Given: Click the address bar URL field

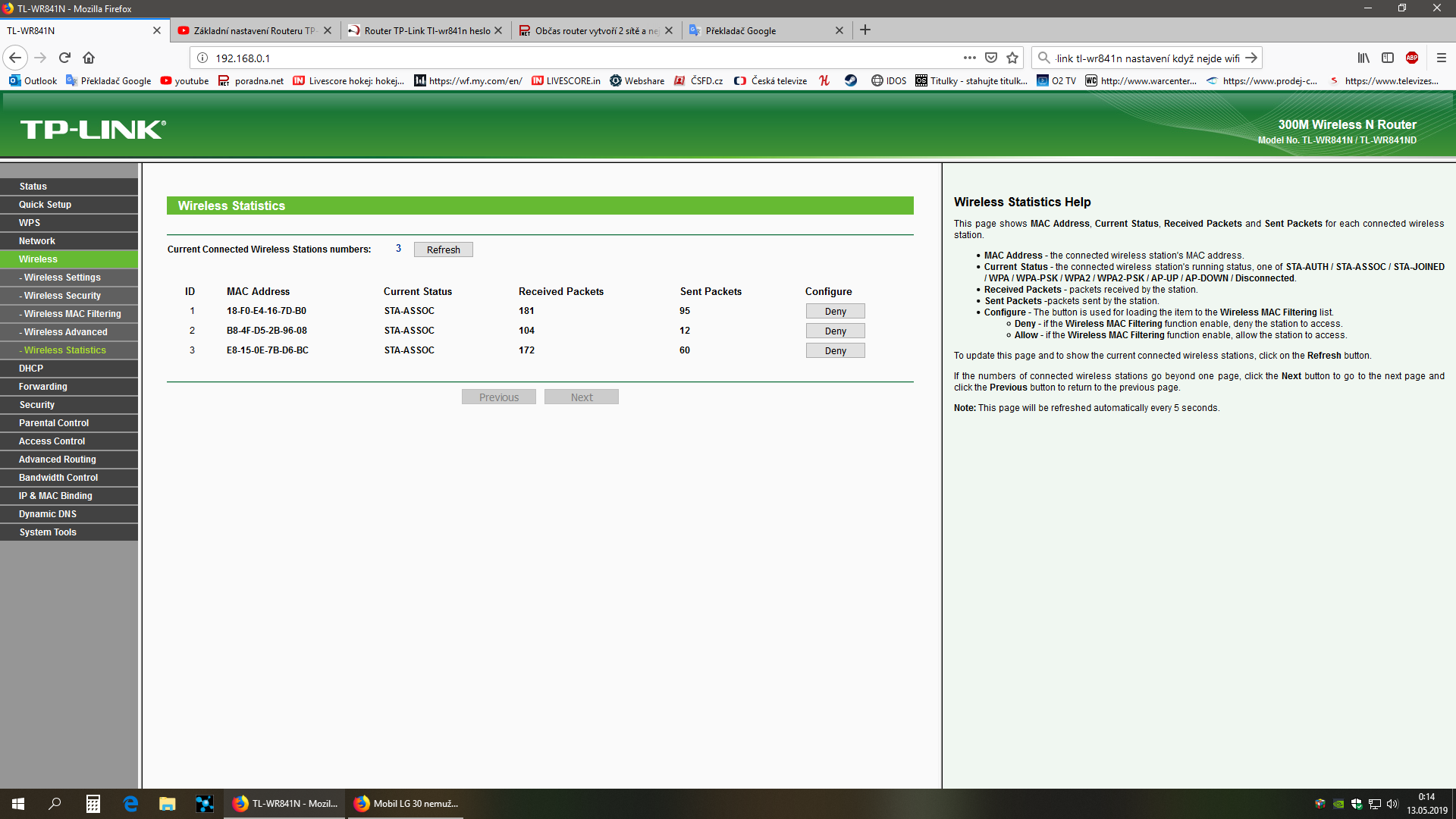Looking at the screenshot, I should pyautogui.click(x=576, y=58).
